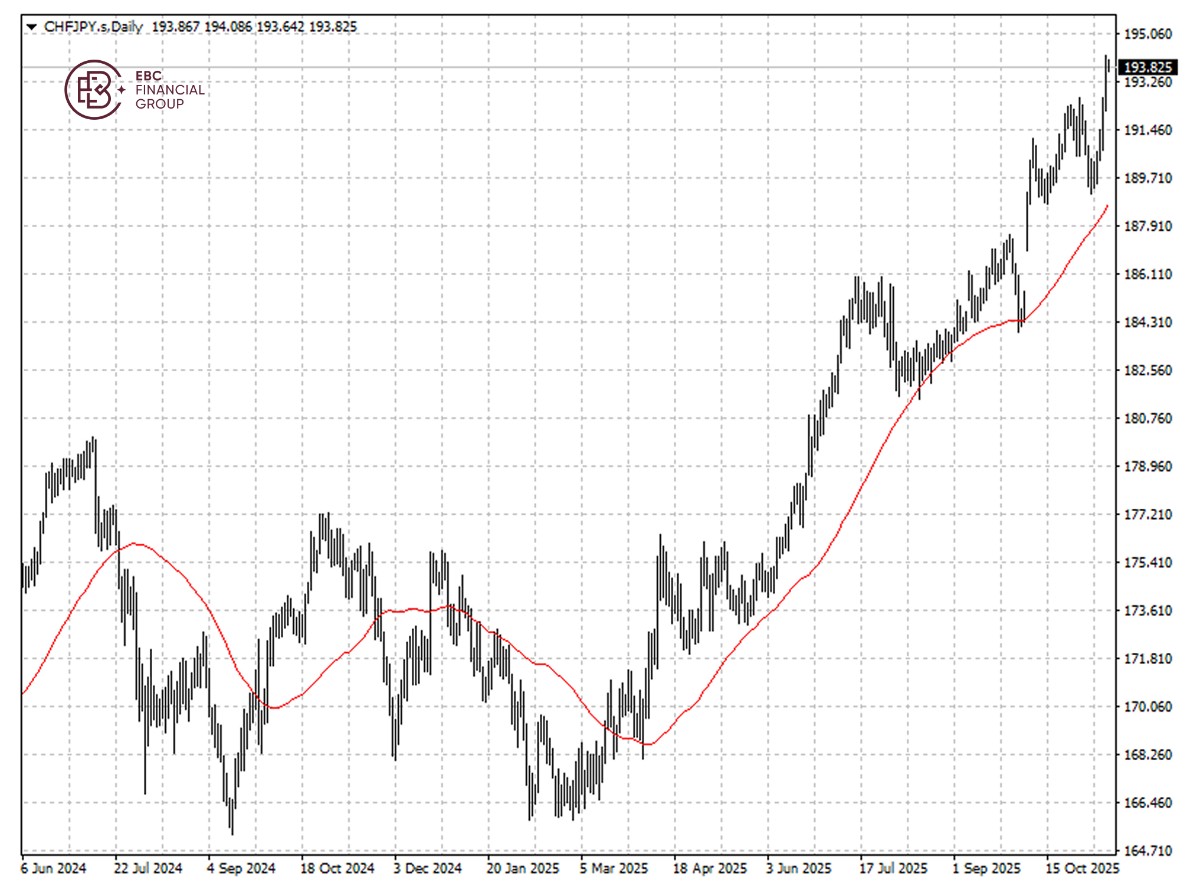Click the EBC circular logo emblem
Screen dimensions: 1200x896
95,90
